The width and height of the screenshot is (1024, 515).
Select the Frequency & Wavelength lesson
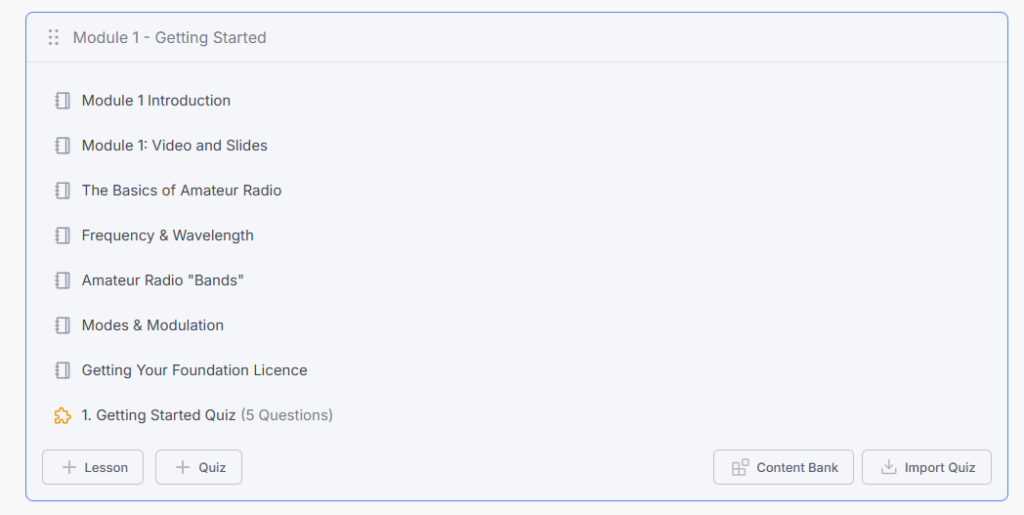[167, 236]
